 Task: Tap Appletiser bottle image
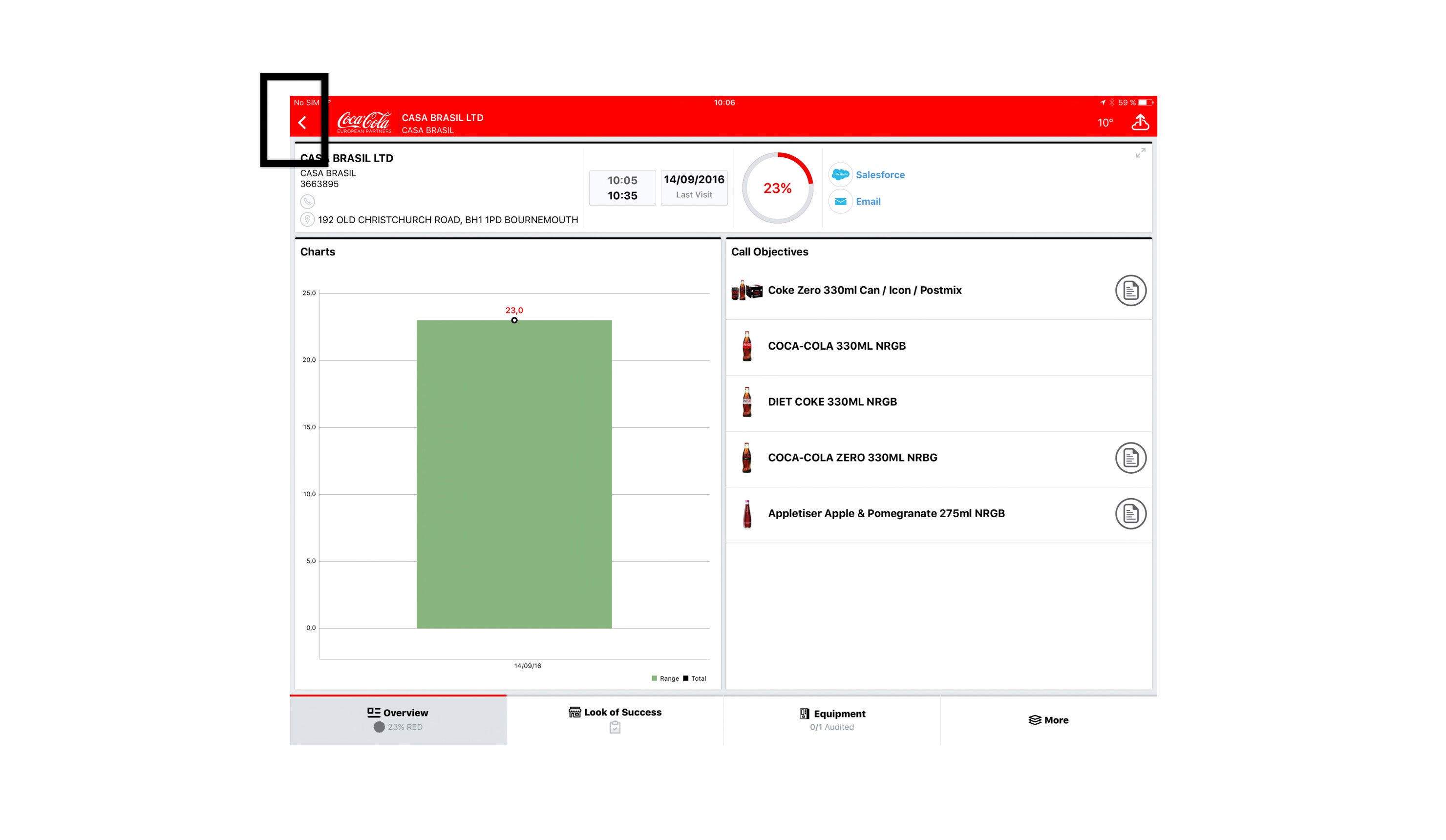point(746,514)
